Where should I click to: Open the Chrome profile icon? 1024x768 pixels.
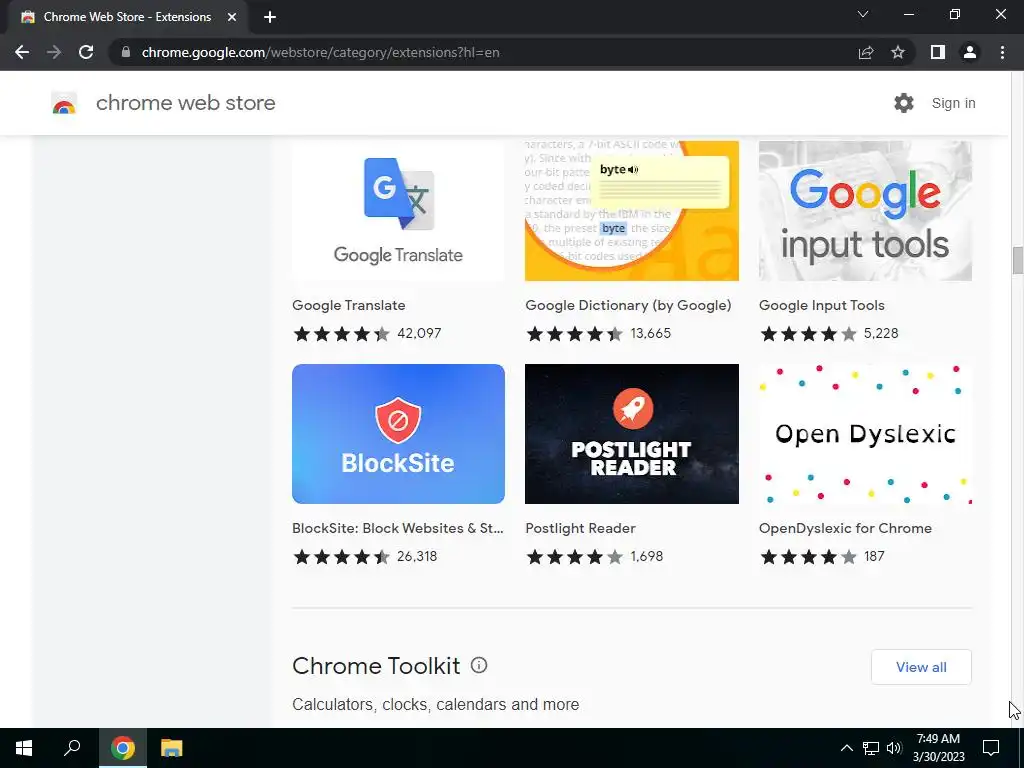(x=970, y=52)
